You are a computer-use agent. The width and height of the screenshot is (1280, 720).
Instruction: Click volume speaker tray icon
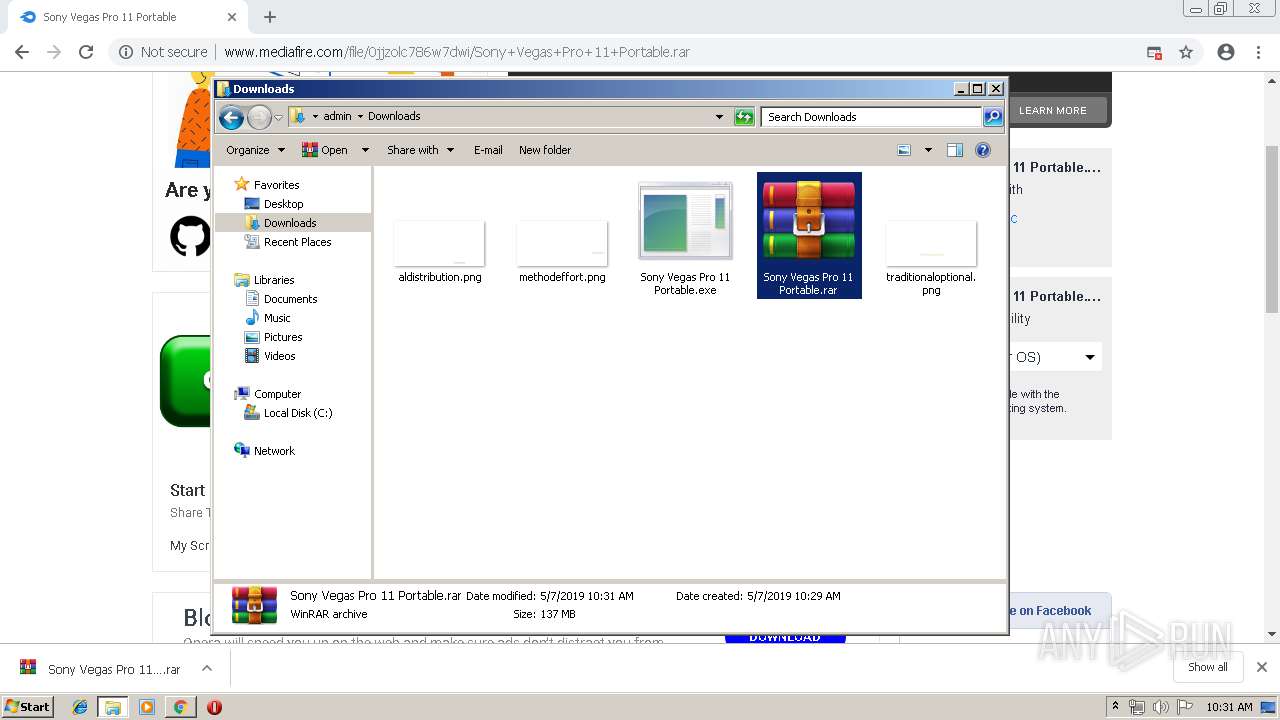pyautogui.click(x=1160, y=707)
